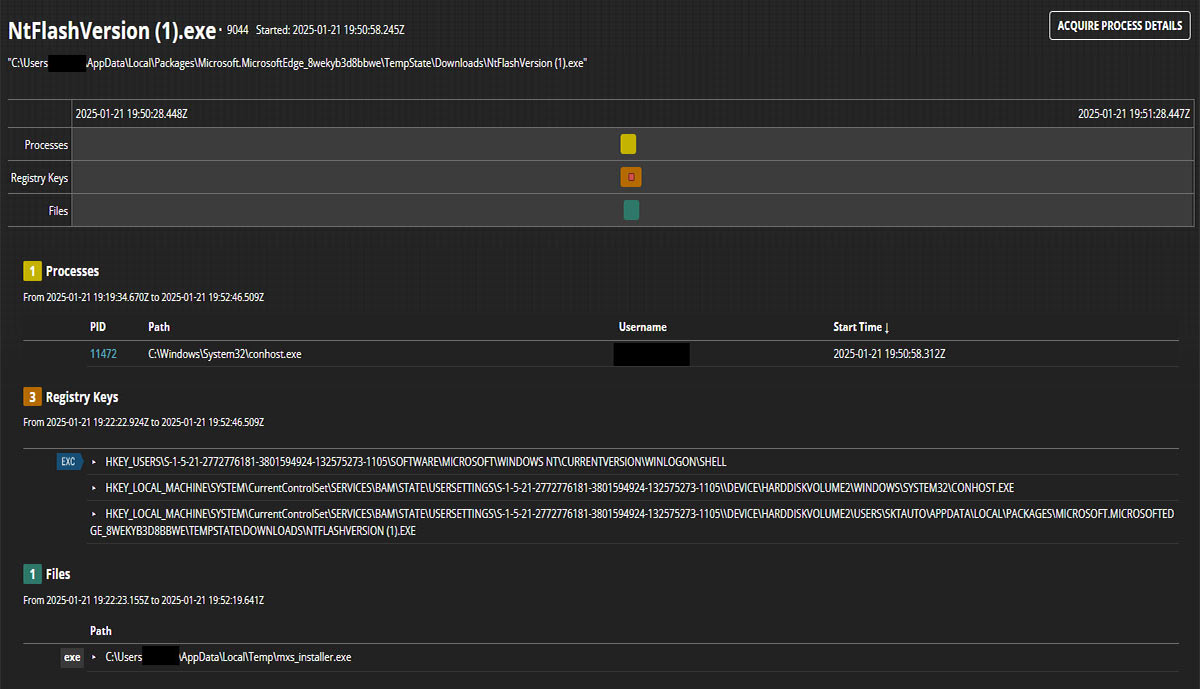Expand the mxs_installer.exe file entry
1200x689 pixels.
click(x=94, y=657)
